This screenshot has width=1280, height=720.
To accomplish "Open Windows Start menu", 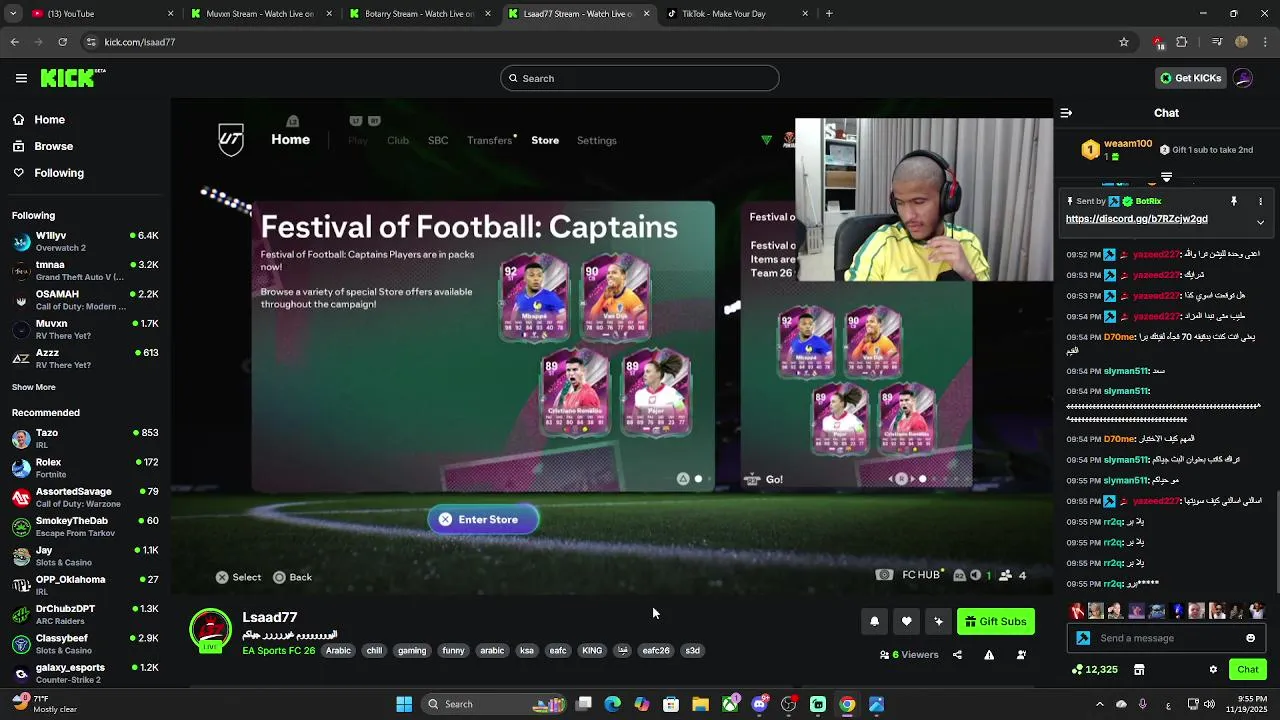I will (404, 704).
